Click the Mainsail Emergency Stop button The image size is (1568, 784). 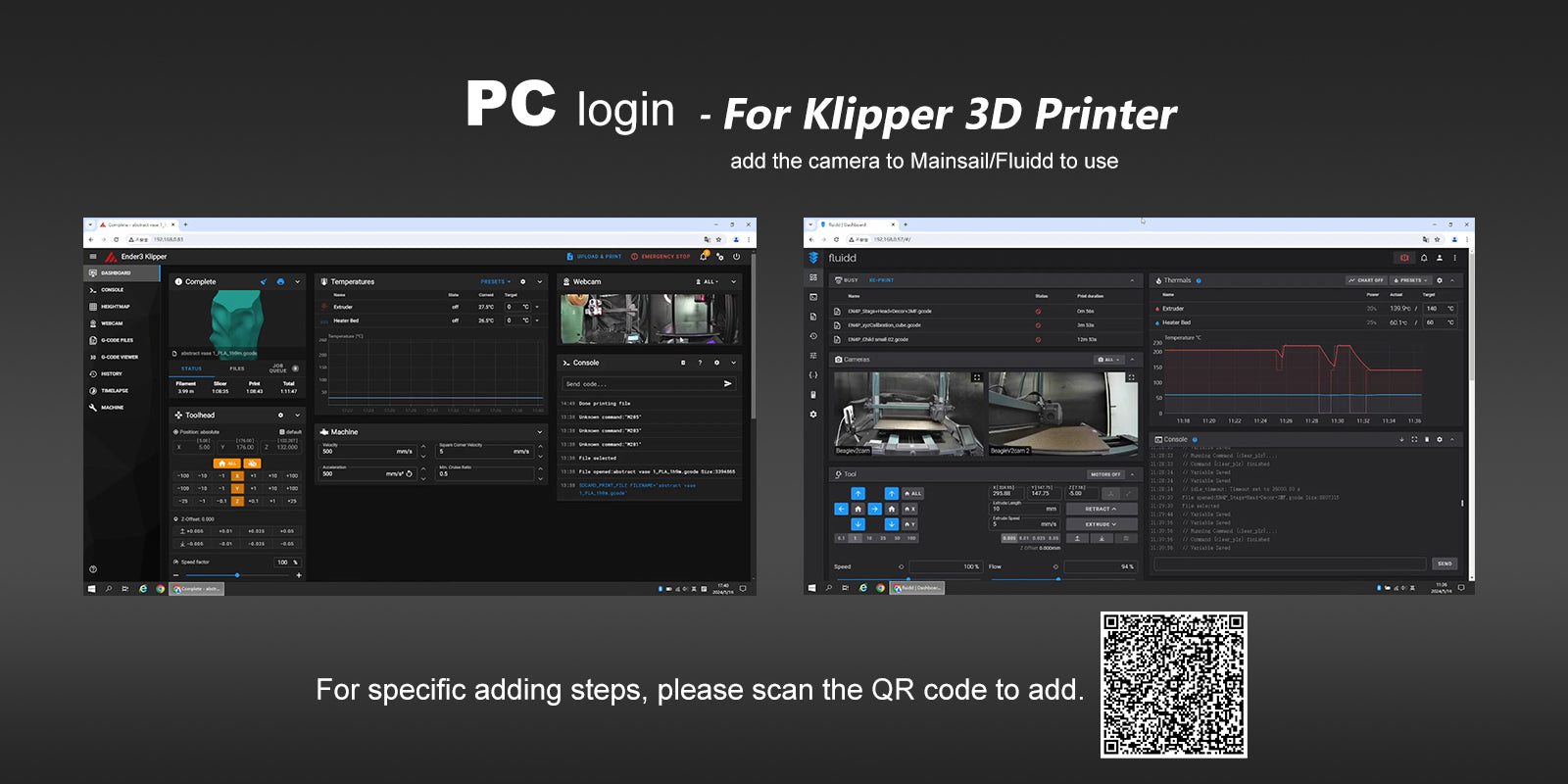click(661, 257)
